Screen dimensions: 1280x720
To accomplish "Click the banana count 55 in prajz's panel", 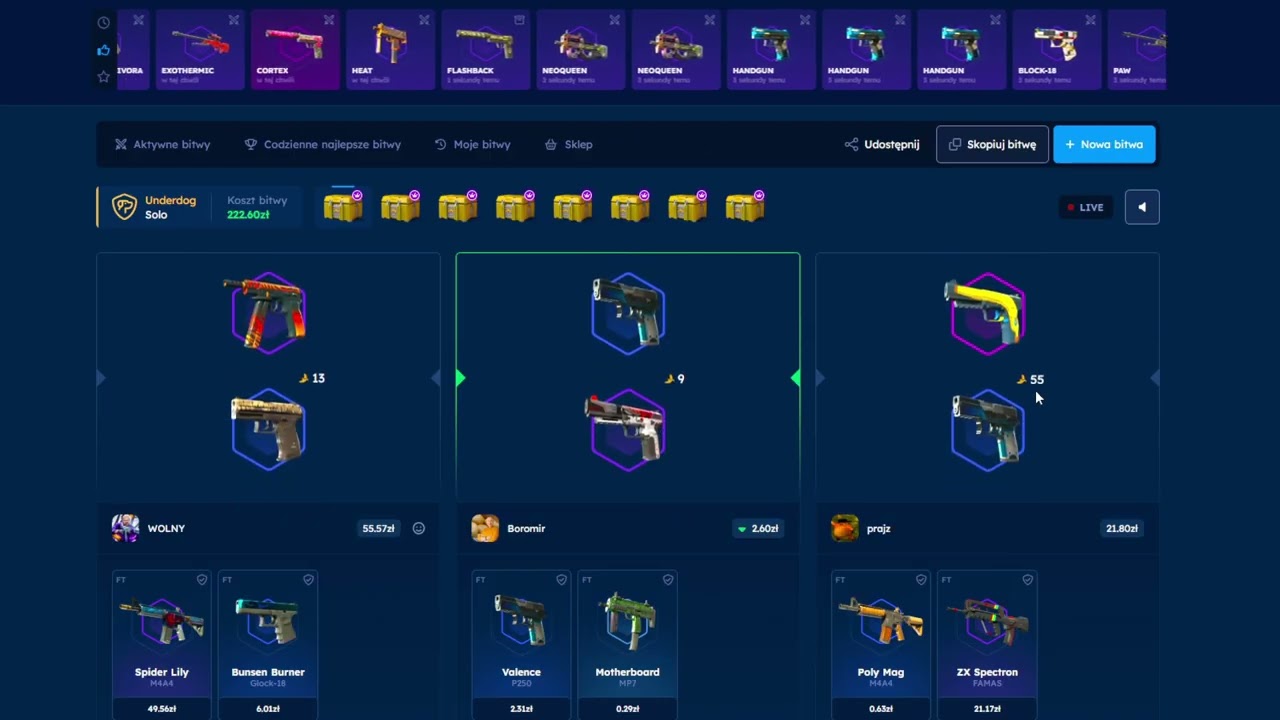I will coord(1030,379).
